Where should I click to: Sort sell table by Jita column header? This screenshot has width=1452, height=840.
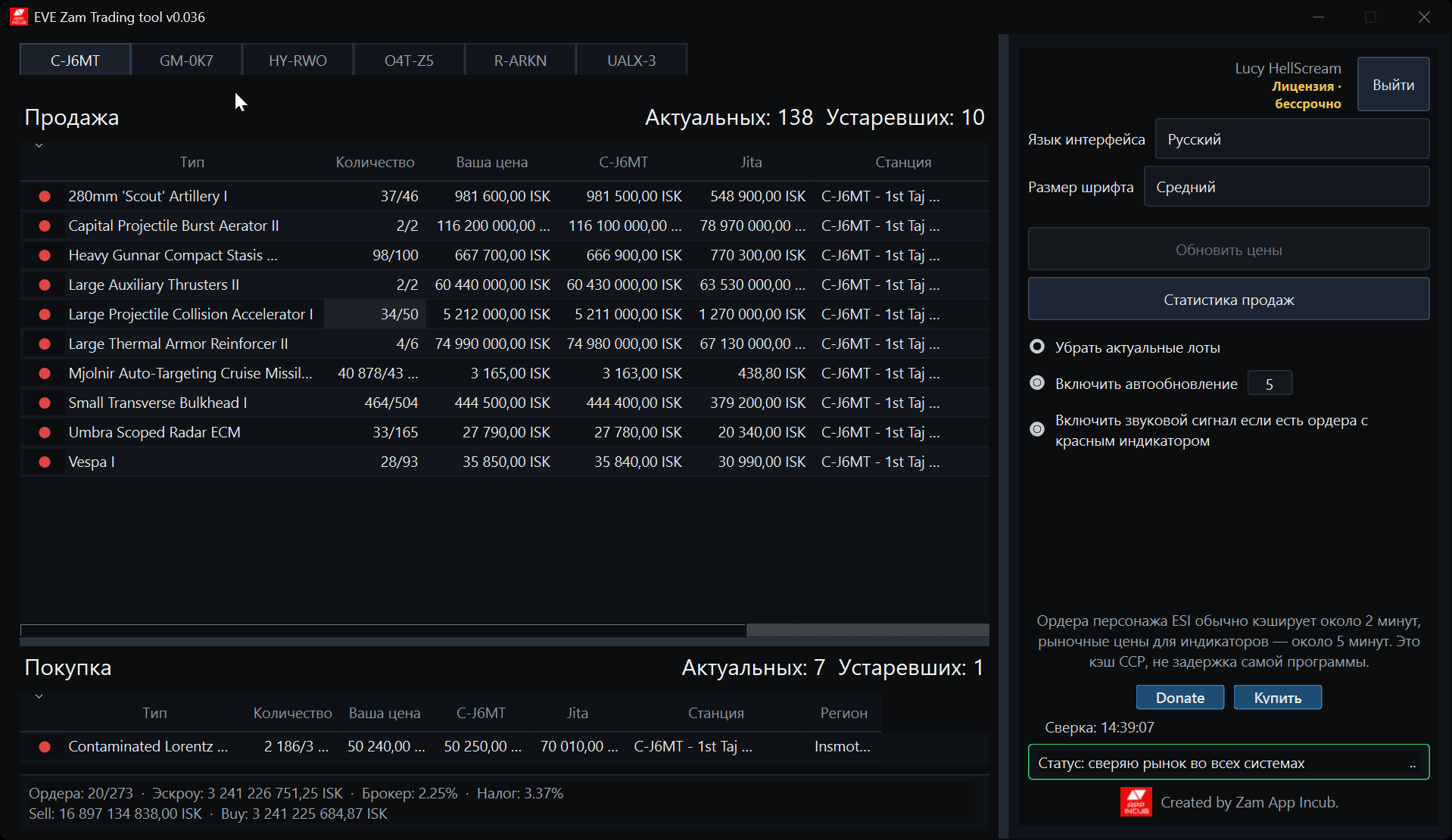[751, 162]
